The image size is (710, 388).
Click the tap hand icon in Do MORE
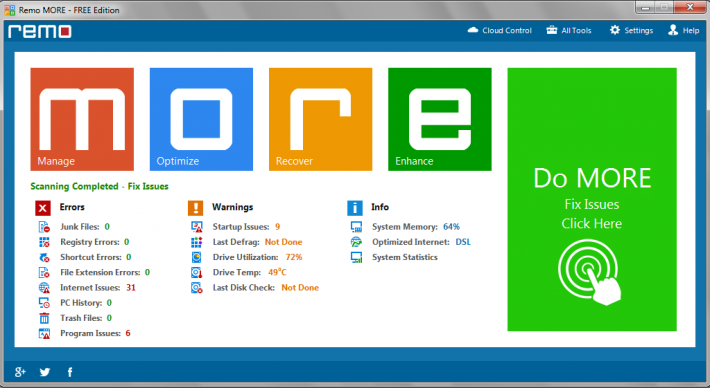click(590, 273)
